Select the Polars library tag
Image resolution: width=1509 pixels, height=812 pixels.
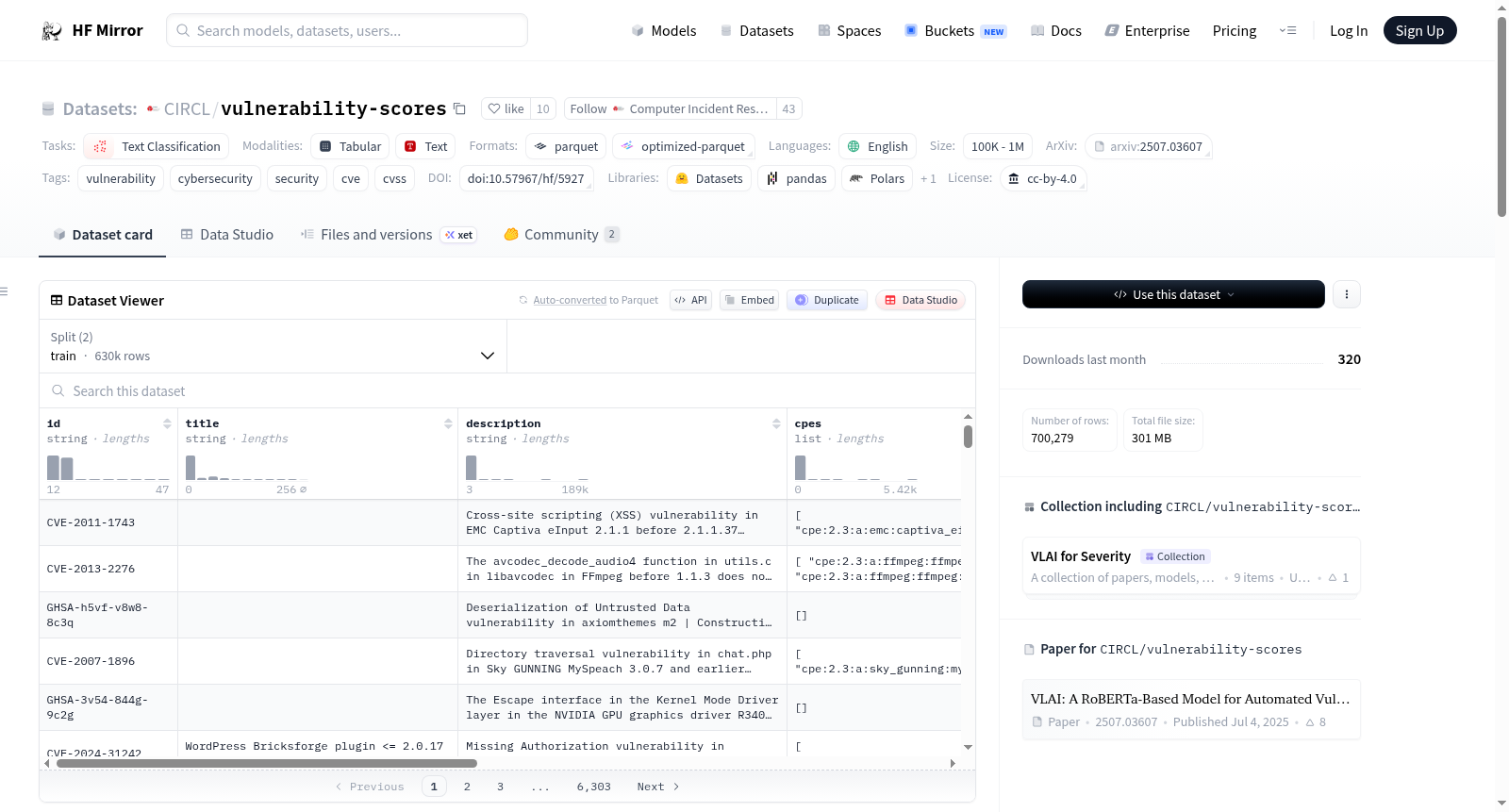(x=876, y=178)
